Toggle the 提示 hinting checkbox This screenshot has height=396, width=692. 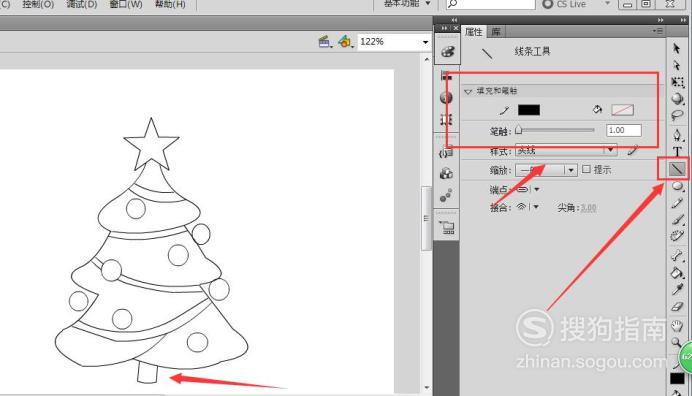(x=586, y=169)
